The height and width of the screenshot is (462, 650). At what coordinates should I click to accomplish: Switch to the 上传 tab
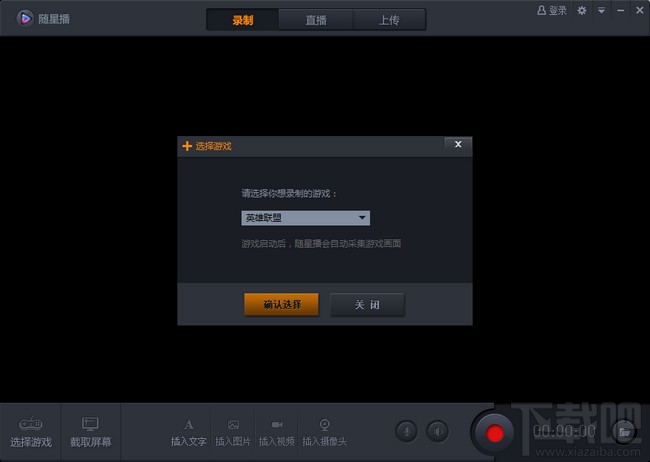tap(389, 19)
